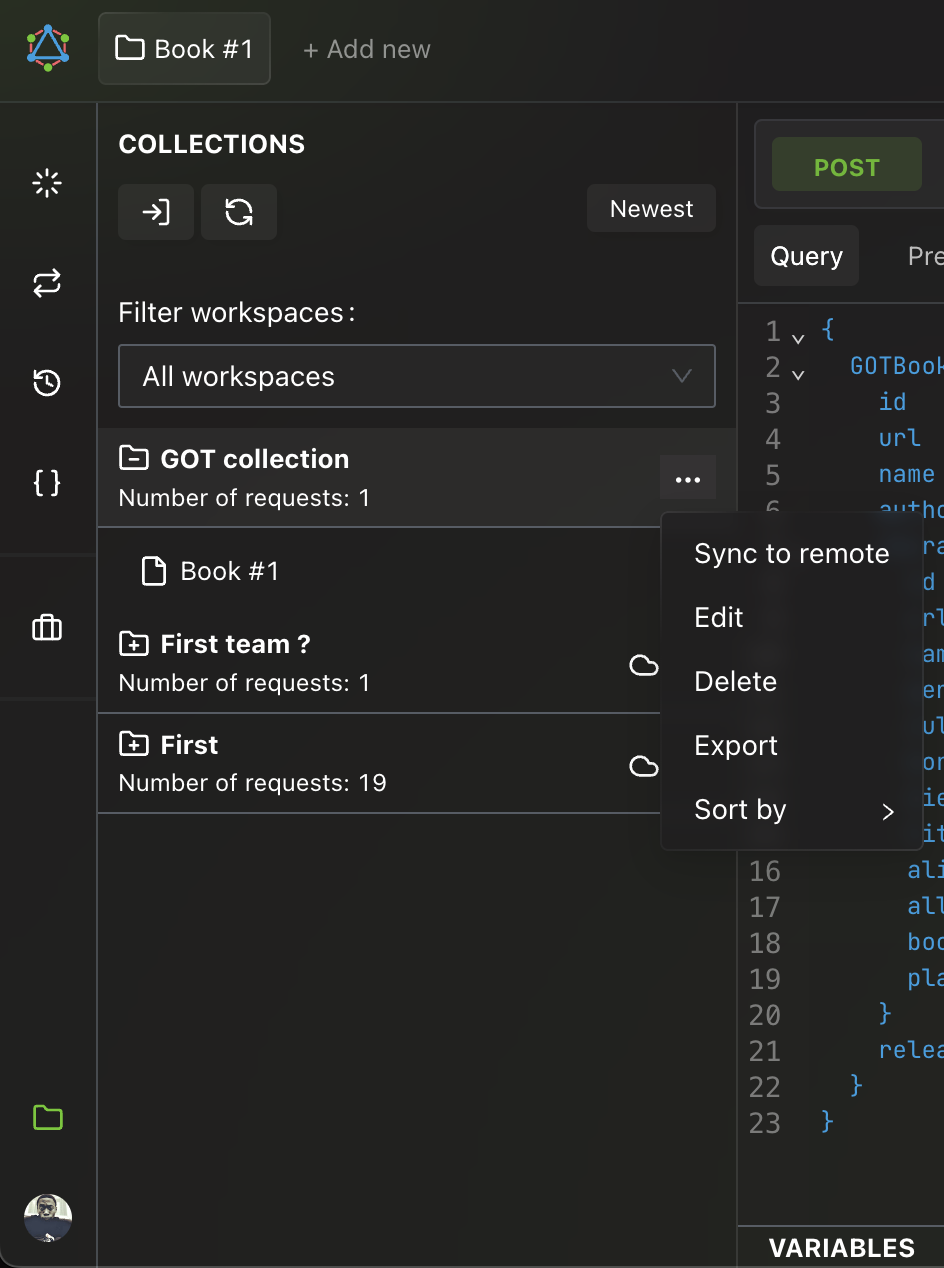Click the Altair logo icon
Screen dimensions: 944x1268
48,48
